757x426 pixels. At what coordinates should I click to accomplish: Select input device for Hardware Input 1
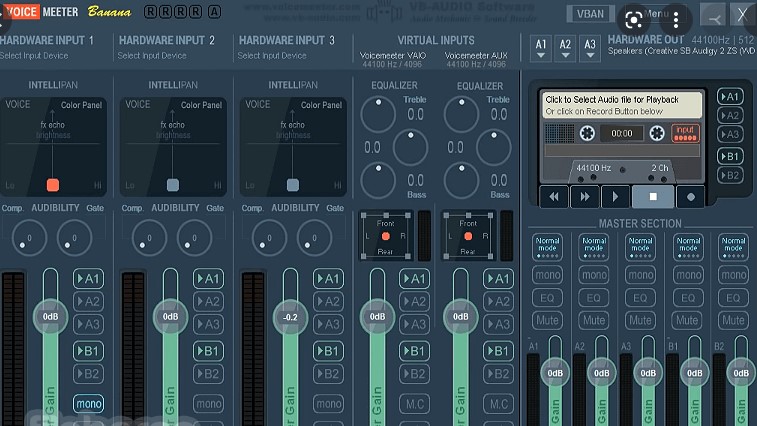34,56
